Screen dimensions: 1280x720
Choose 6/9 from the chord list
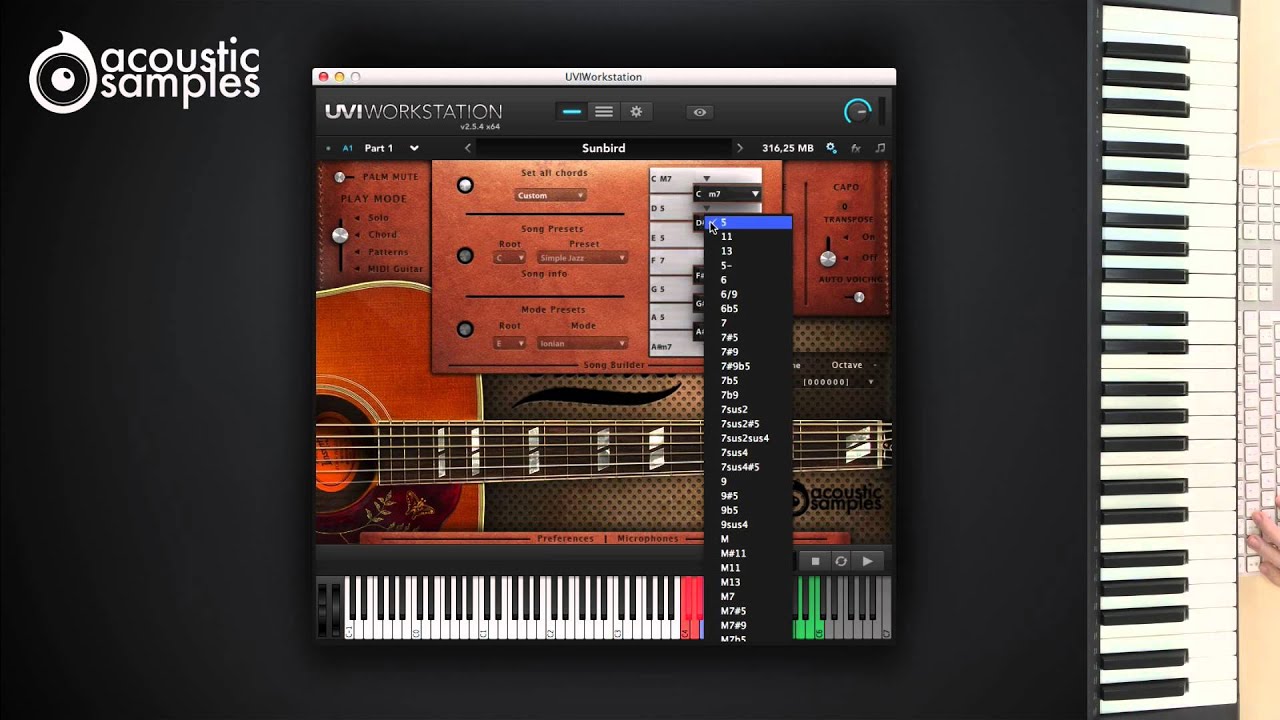click(x=748, y=294)
